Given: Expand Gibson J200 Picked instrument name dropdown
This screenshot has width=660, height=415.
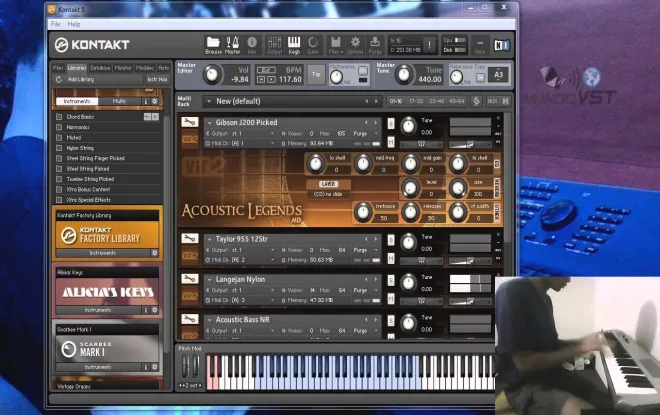Looking at the screenshot, I should [209, 123].
